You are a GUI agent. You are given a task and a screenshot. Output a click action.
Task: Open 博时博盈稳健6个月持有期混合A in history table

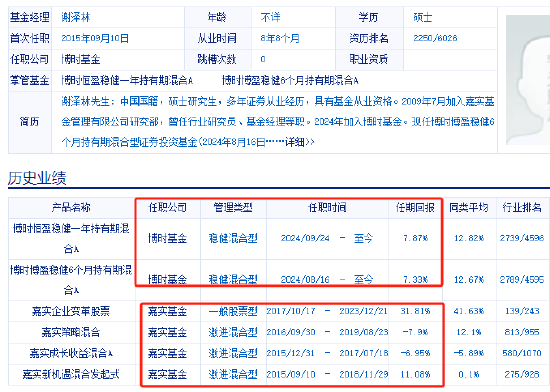tap(71, 280)
